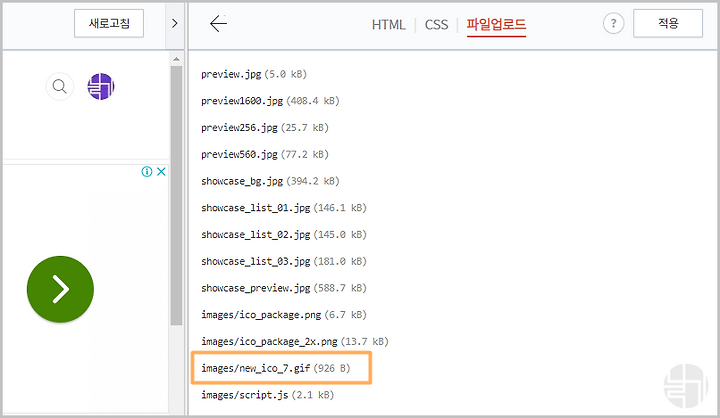Image resolution: width=720 pixels, height=418 pixels.
Task: Click the 새로고침 refresh button
Action: coord(109,23)
